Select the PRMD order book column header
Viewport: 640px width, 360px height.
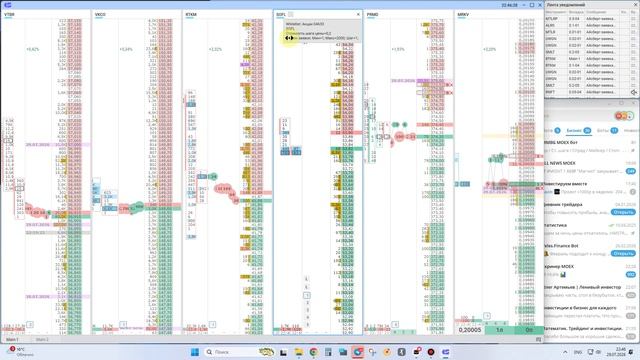[372, 14]
